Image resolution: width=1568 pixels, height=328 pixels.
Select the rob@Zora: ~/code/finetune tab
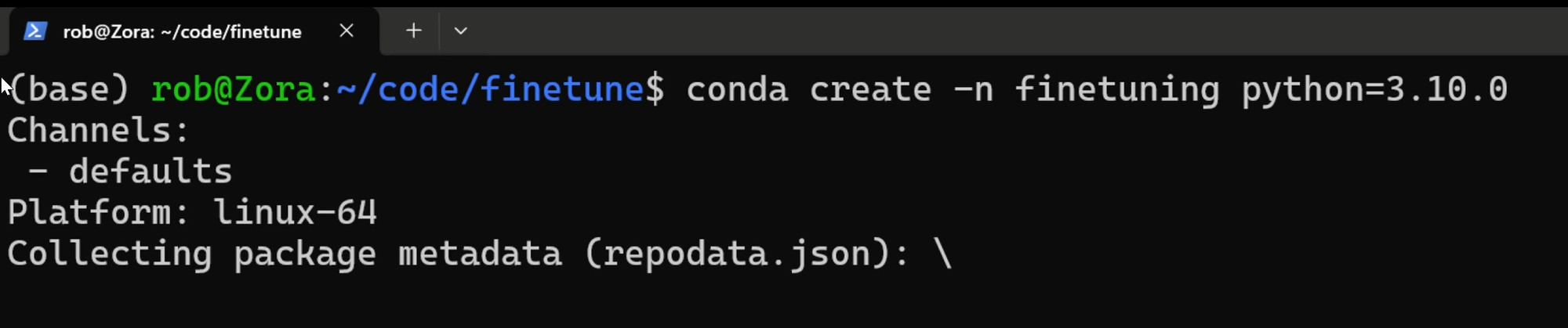(182, 32)
